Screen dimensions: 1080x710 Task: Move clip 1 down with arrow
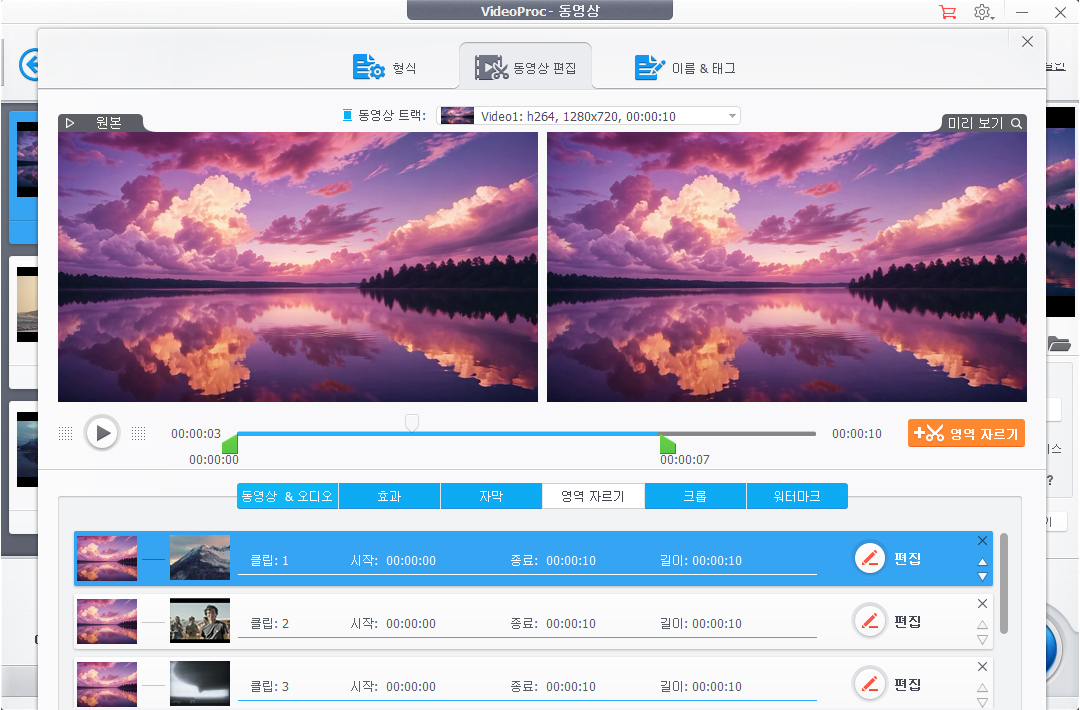[x=982, y=577]
